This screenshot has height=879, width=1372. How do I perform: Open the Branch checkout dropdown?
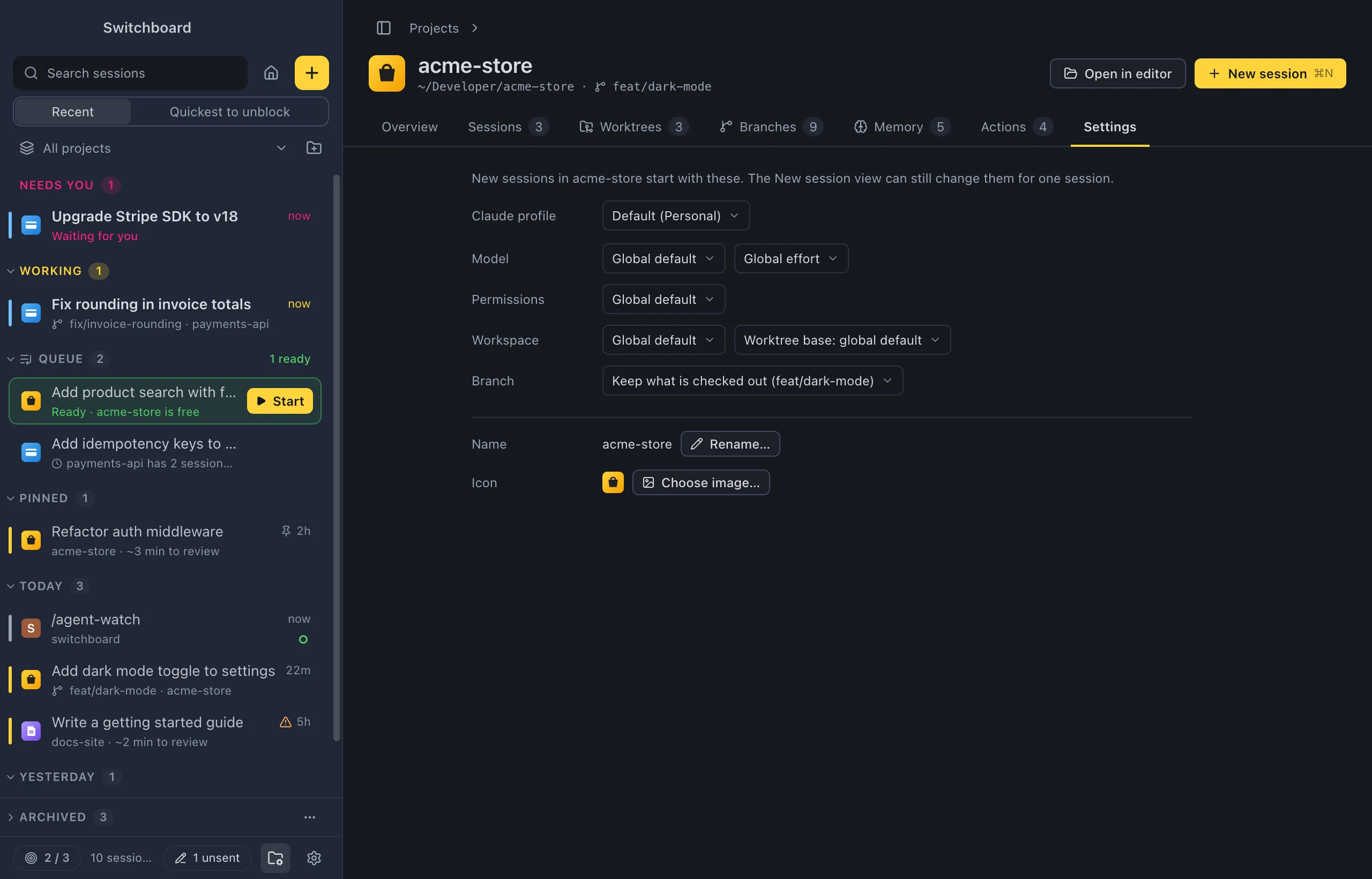[x=752, y=381]
